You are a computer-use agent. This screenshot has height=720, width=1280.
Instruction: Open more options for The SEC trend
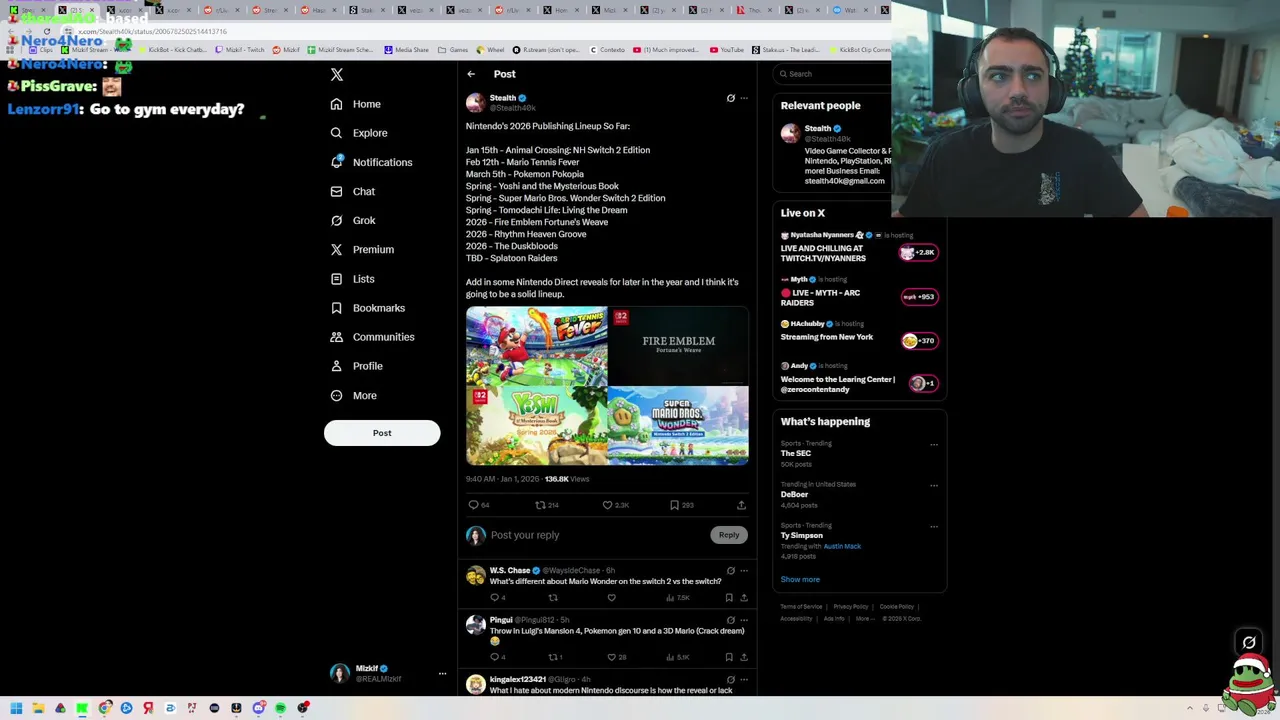click(934, 444)
